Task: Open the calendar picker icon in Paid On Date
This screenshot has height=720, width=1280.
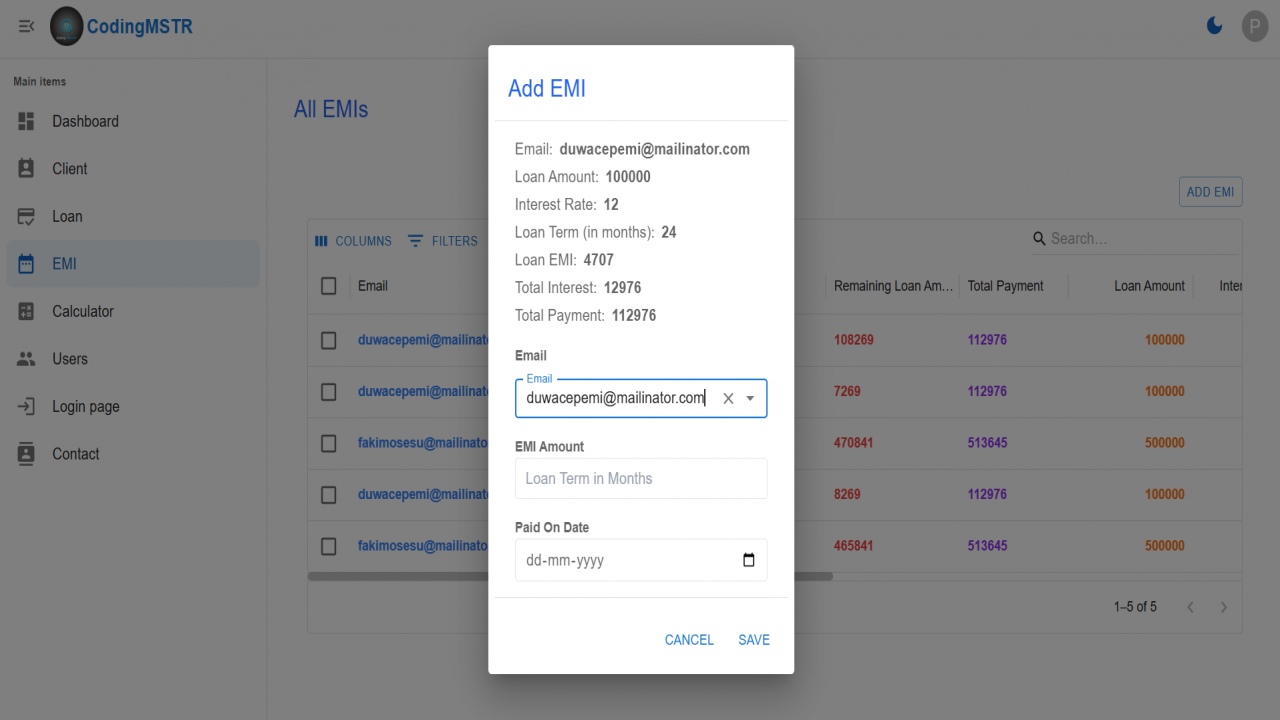Action: (749, 560)
